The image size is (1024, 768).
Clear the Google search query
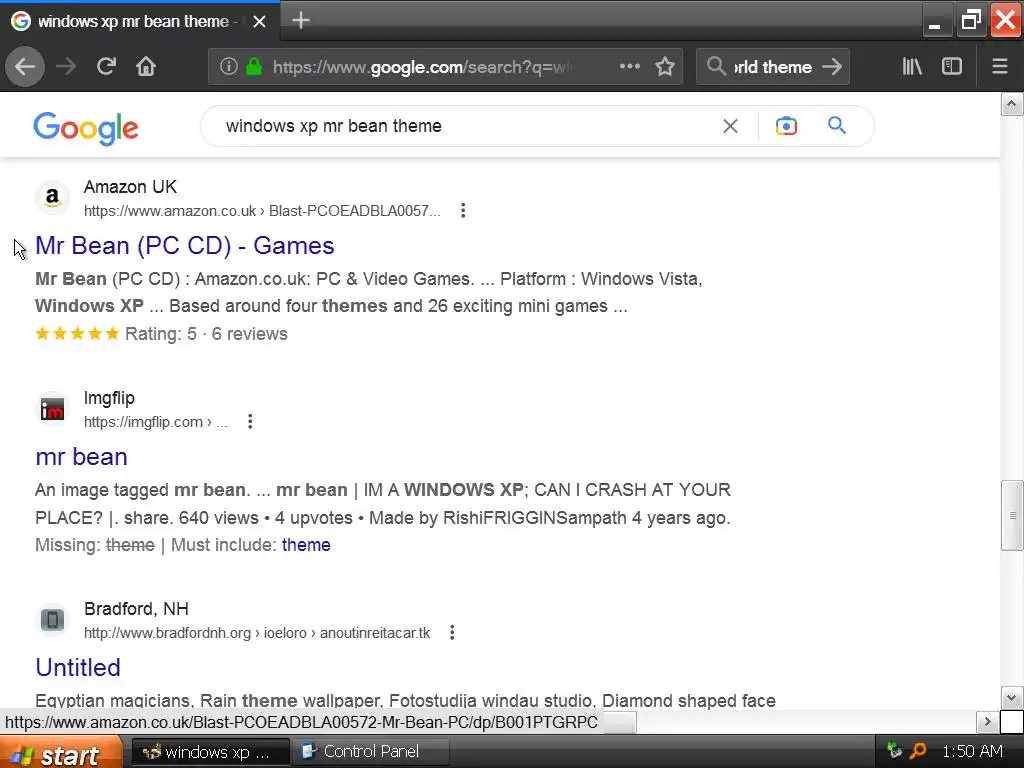[730, 126]
